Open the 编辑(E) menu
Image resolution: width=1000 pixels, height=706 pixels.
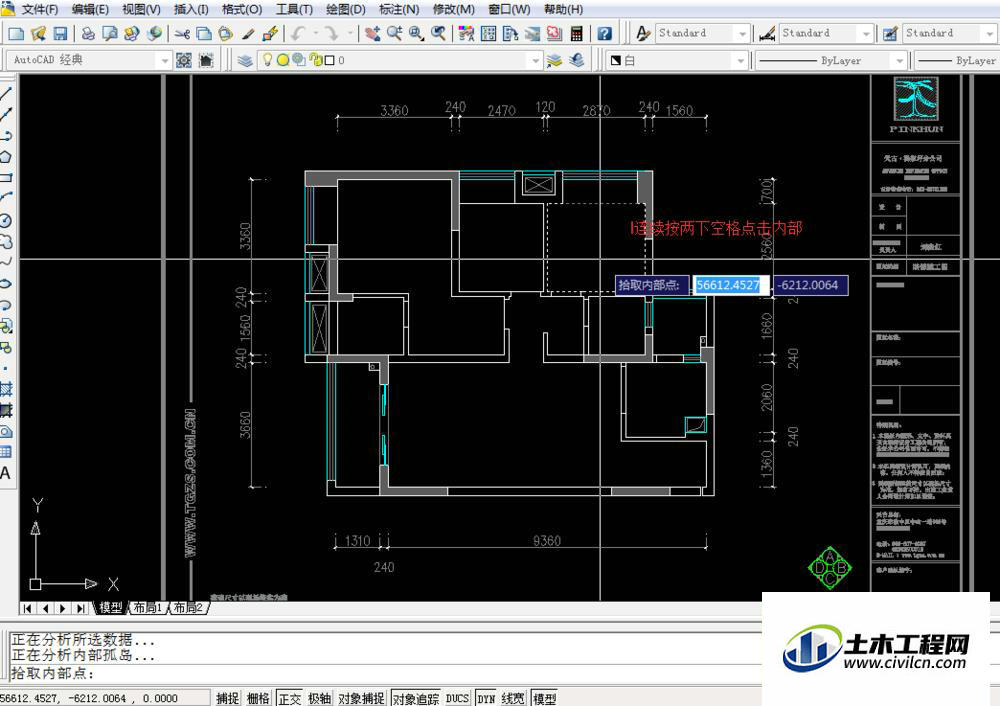[90, 10]
